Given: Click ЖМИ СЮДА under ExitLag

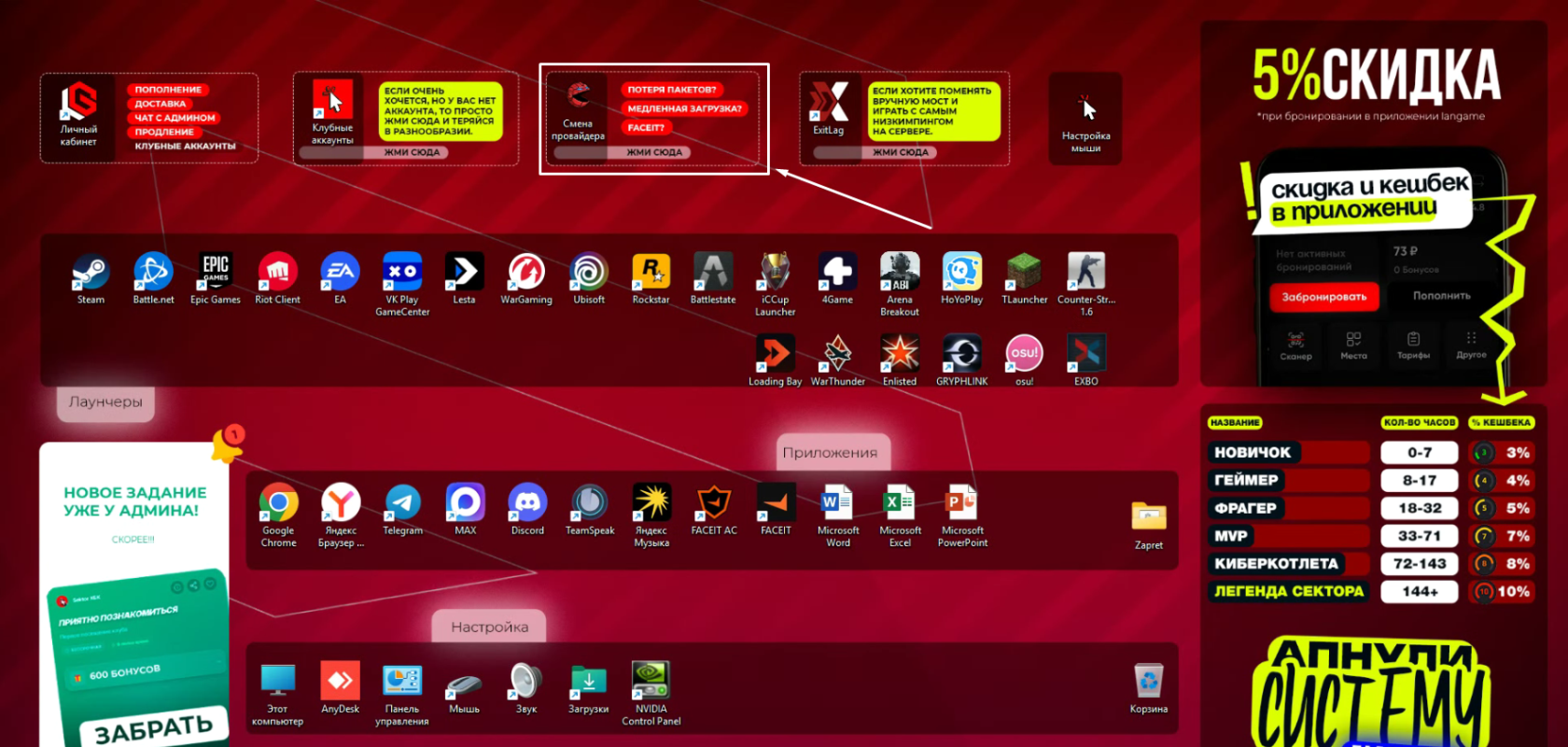Looking at the screenshot, I should coord(900,152).
